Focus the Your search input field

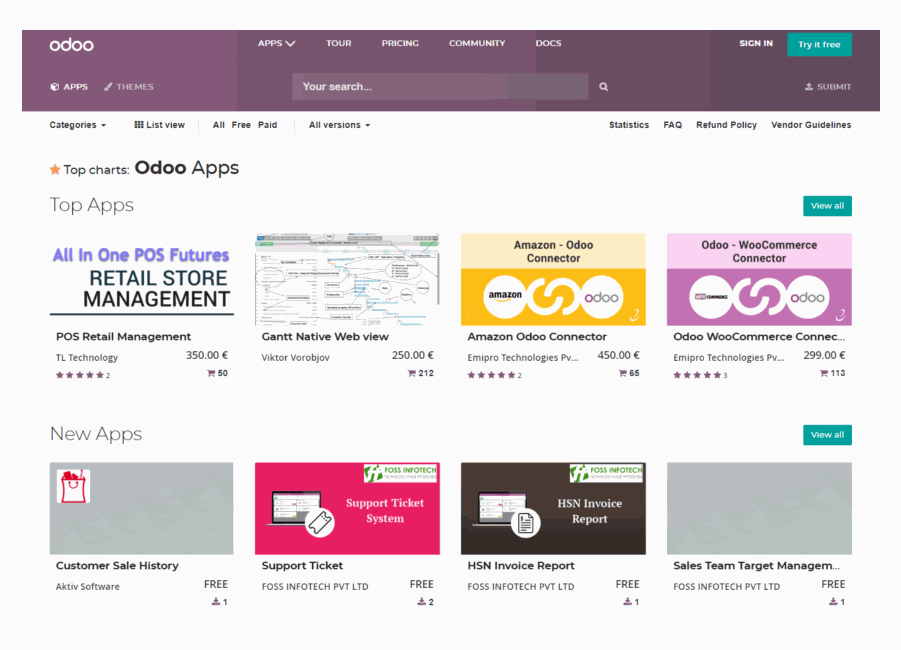pos(440,86)
